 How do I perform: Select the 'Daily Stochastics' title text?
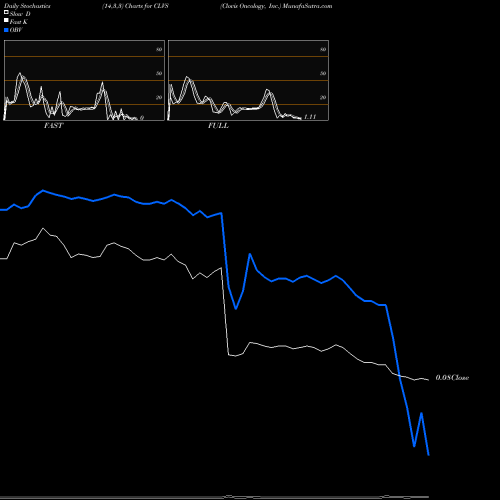[x=27, y=6]
